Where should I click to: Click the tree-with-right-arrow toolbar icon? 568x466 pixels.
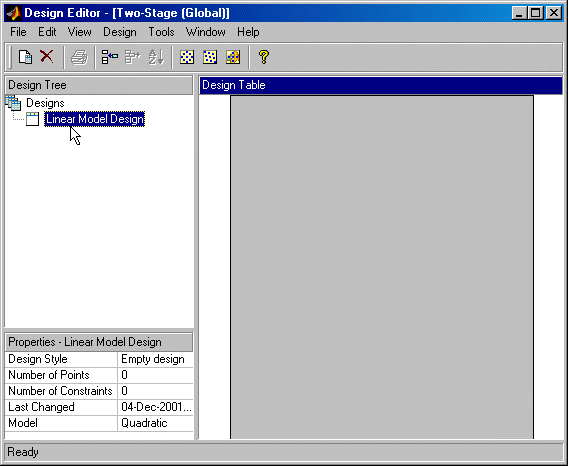[x=133, y=57]
